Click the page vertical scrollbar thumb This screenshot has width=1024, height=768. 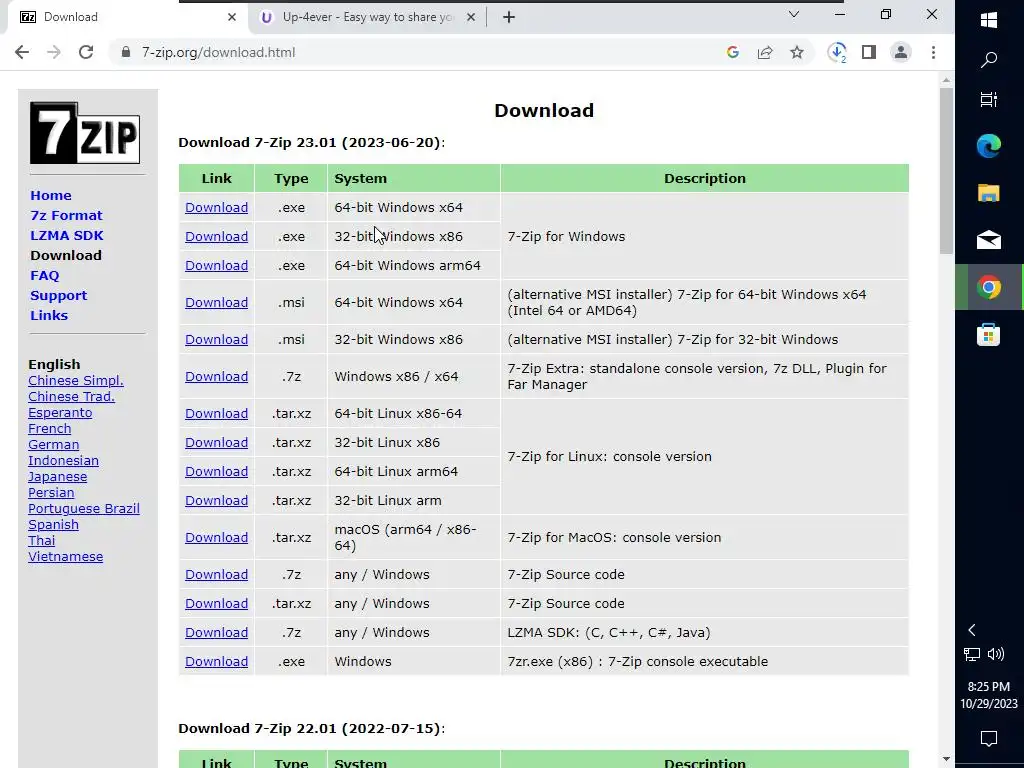click(946, 170)
